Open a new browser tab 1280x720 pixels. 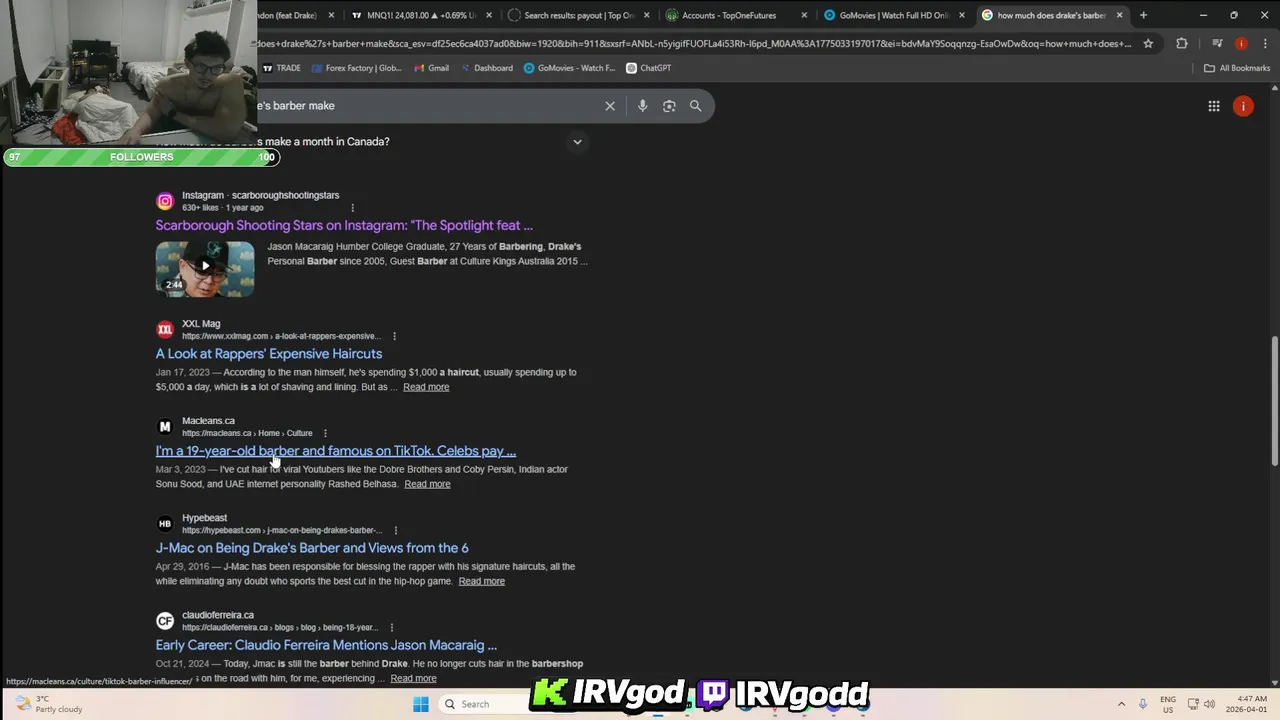[1143, 15]
